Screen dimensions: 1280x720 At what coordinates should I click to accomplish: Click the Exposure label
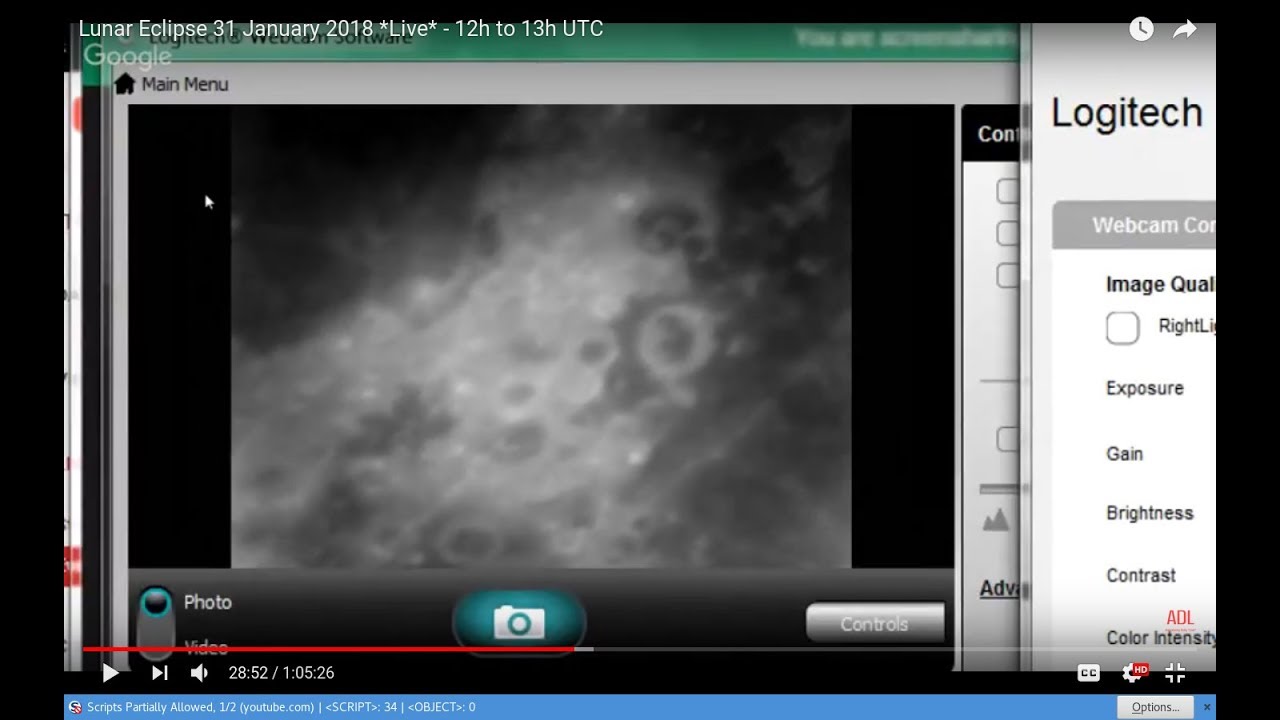(x=1144, y=388)
